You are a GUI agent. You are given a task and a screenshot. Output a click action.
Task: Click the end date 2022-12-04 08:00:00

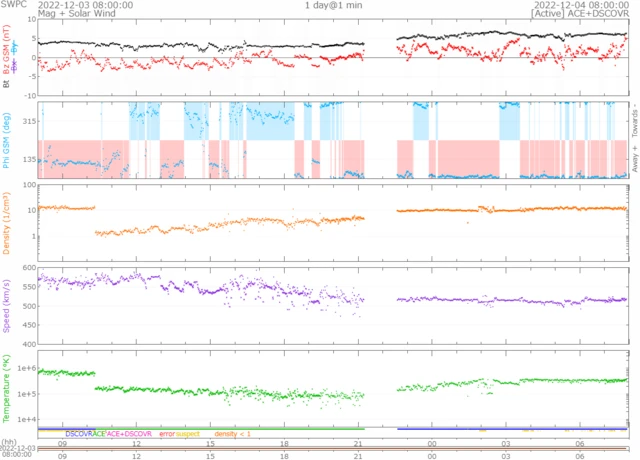click(580, 5)
